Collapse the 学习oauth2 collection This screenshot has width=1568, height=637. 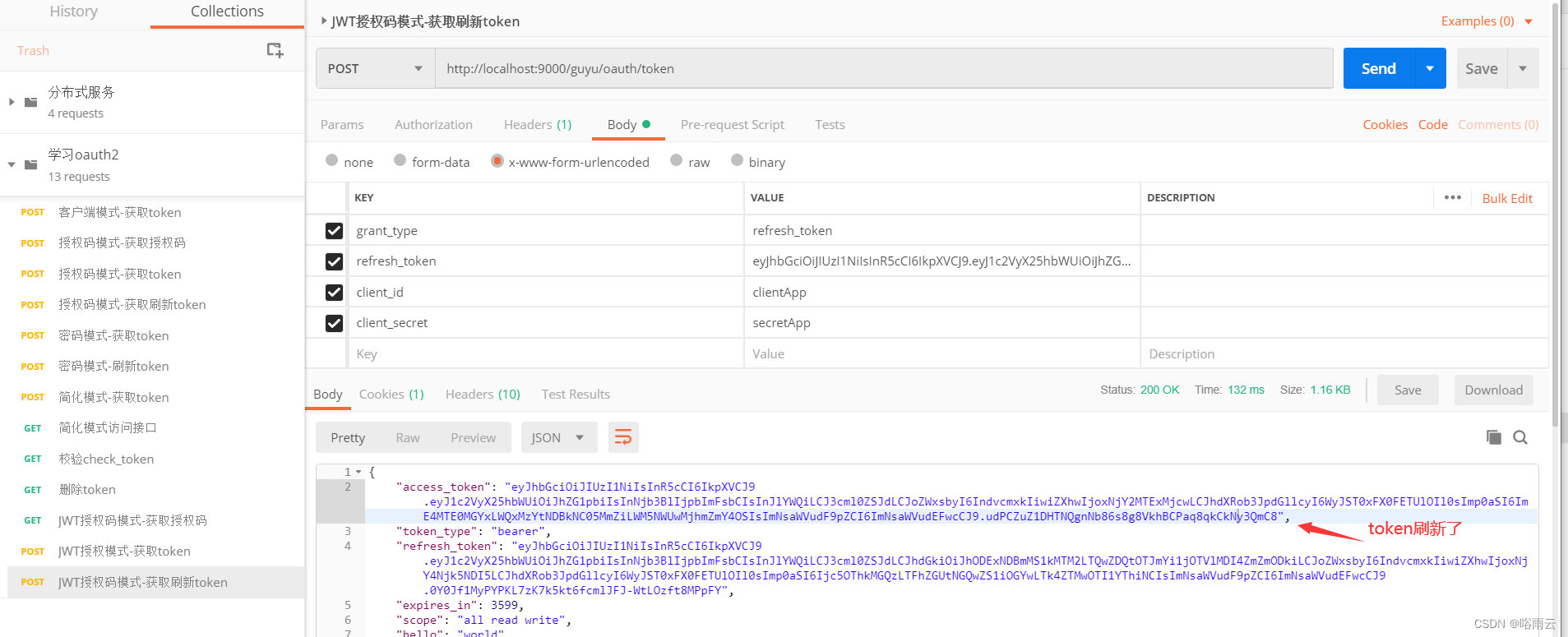tap(12, 164)
